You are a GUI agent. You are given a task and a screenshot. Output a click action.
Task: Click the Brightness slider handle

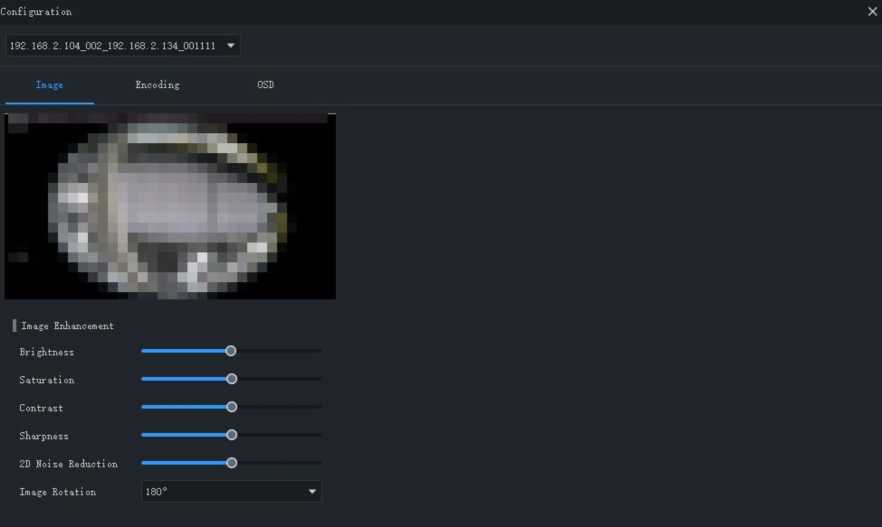click(x=231, y=351)
